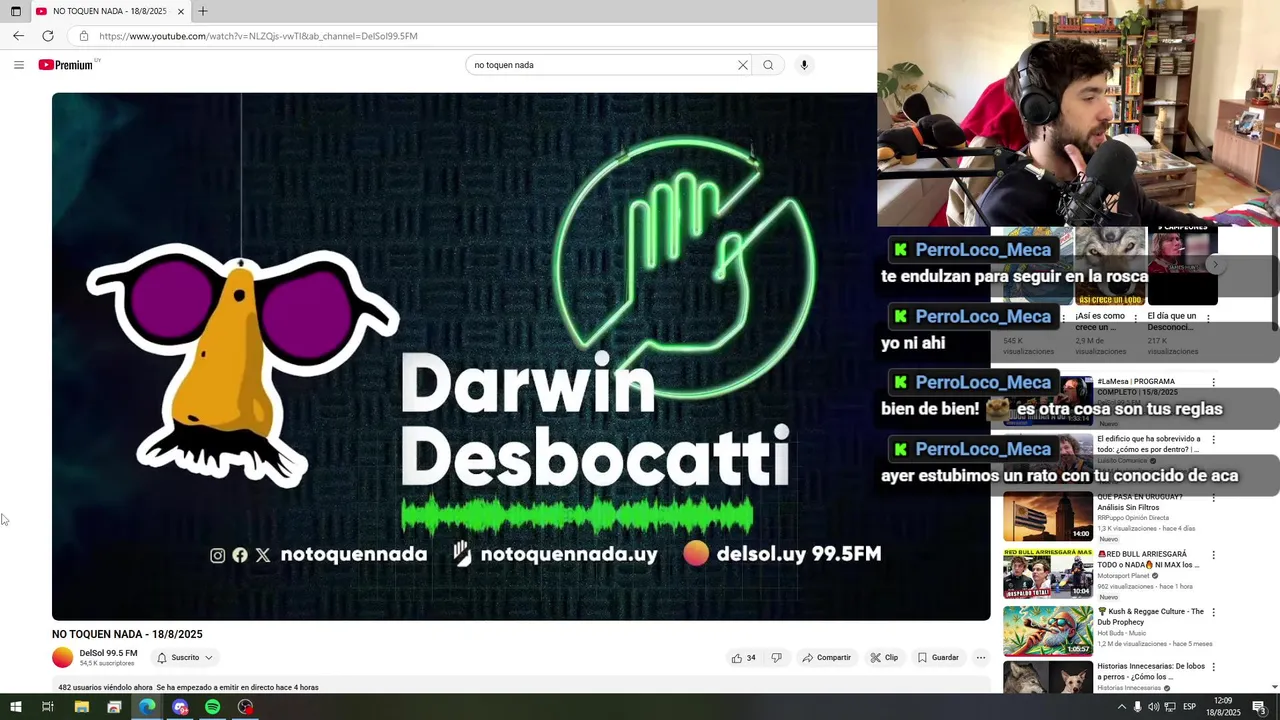Open options for RED BULL ARRIESGARÁ video
Viewport: 1280px width, 720px height.
tap(1214, 555)
